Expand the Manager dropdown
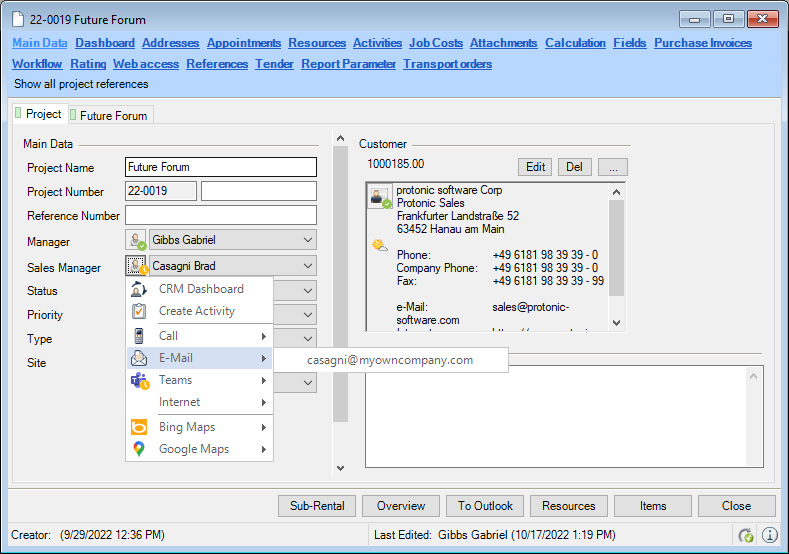Image resolution: width=789 pixels, height=554 pixels. click(x=308, y=240)
